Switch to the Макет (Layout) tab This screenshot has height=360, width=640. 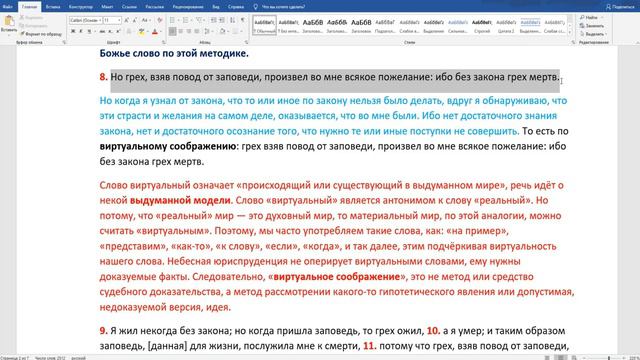click(107, 7)
